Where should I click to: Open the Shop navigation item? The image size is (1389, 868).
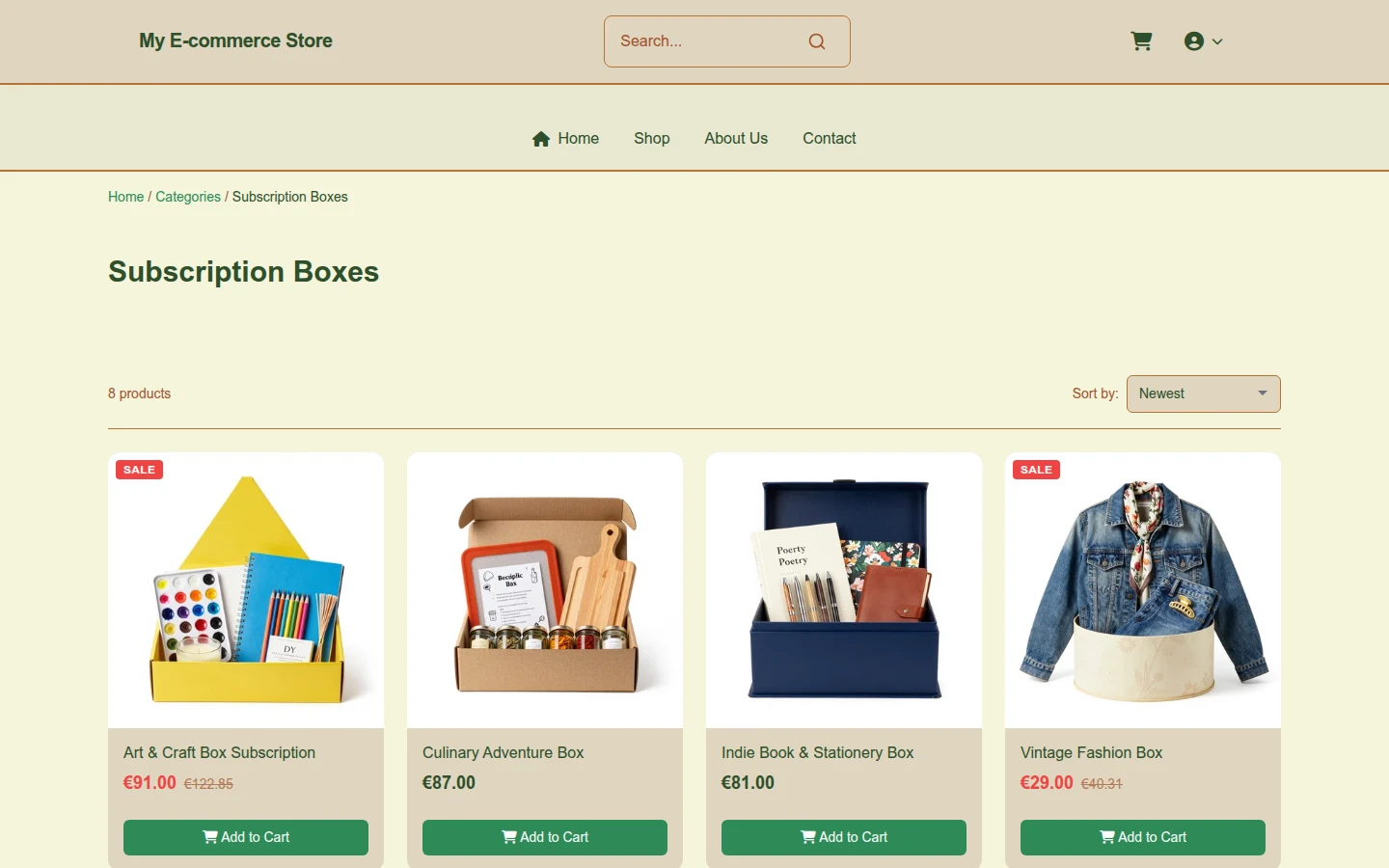click(x=652, y=138)
